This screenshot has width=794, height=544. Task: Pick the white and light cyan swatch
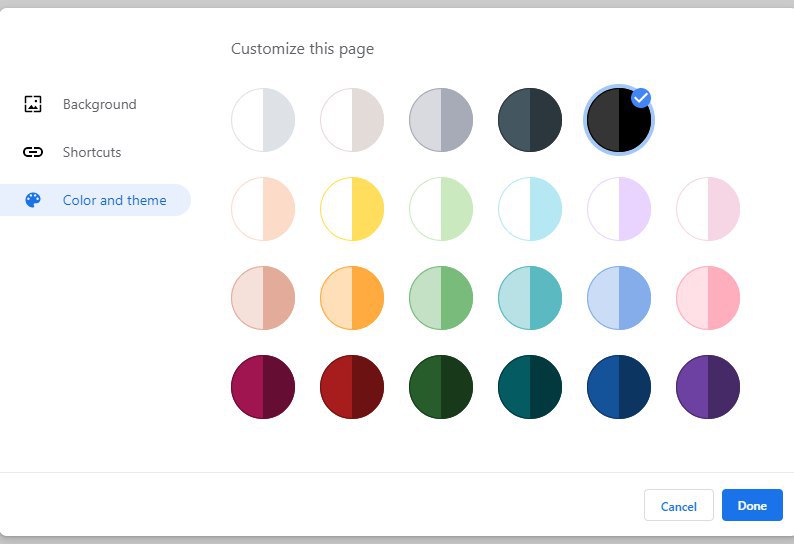click(530, 209)
